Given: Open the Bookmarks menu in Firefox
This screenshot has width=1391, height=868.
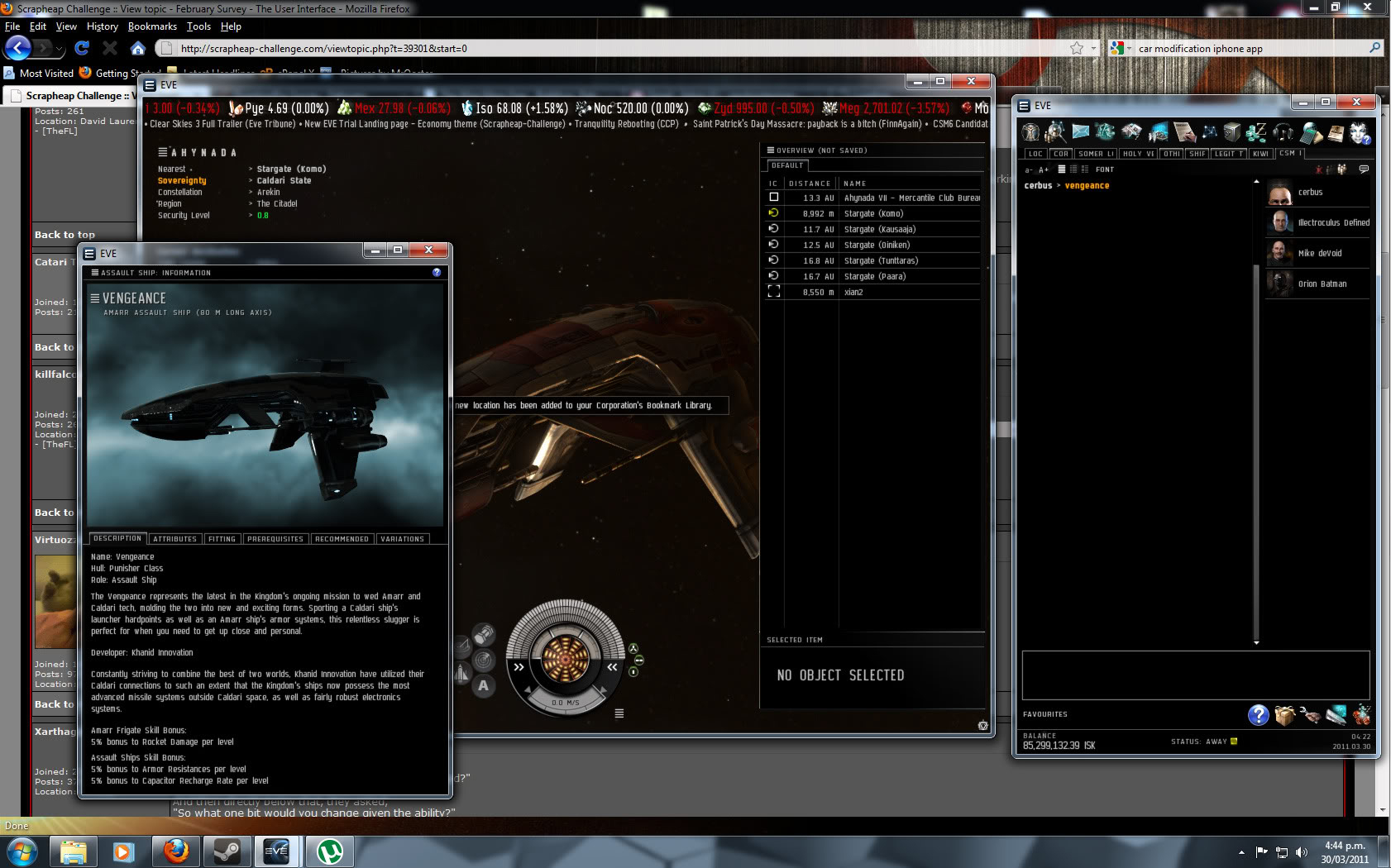Looking at the screenshot, I should click(x=152, y=26).
